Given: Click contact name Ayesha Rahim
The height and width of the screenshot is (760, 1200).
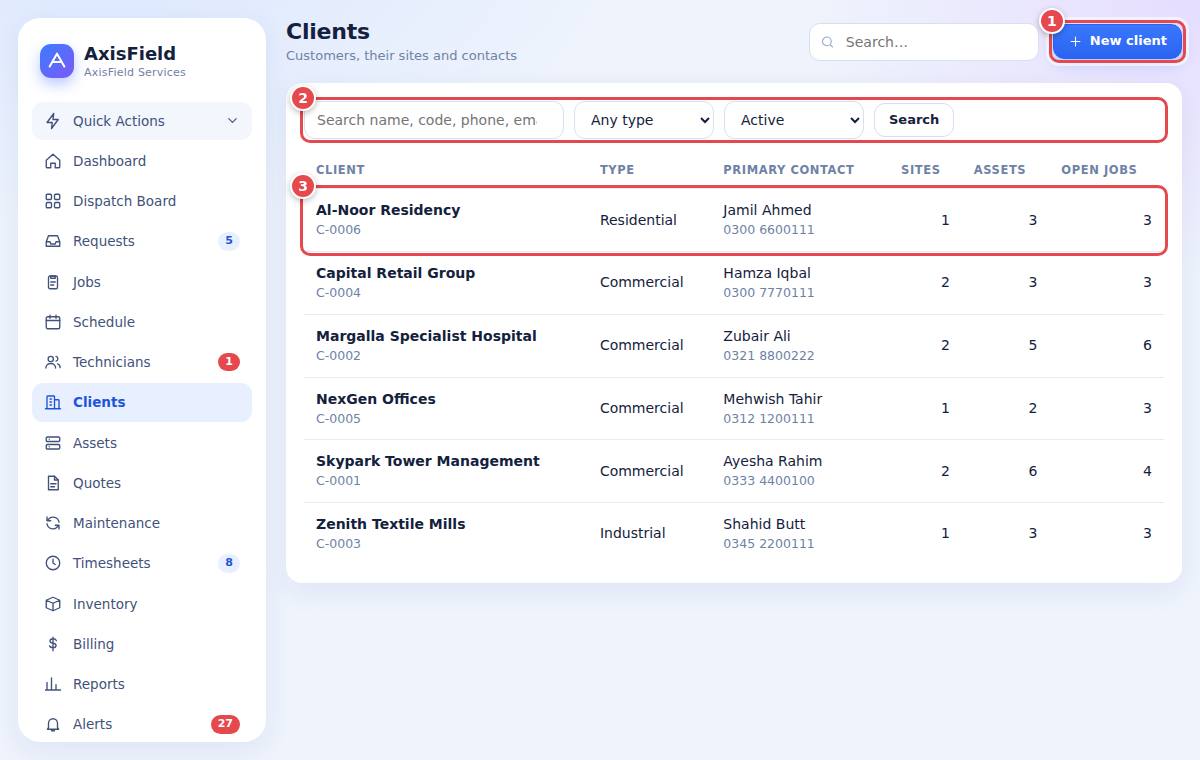Looking at the screenshot, I should coord(773,461).
